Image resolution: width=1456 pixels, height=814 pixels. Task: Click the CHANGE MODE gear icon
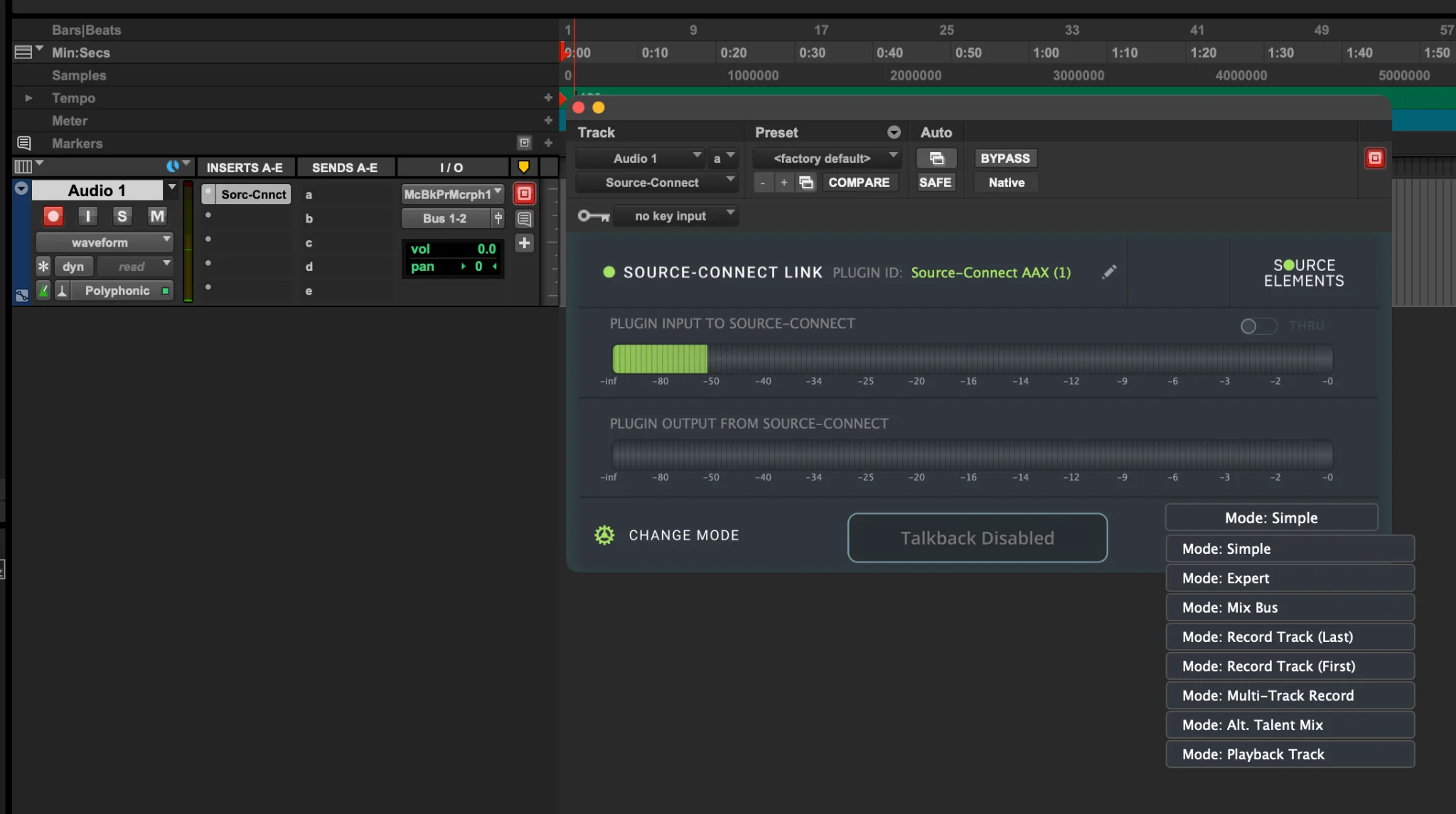604,535
